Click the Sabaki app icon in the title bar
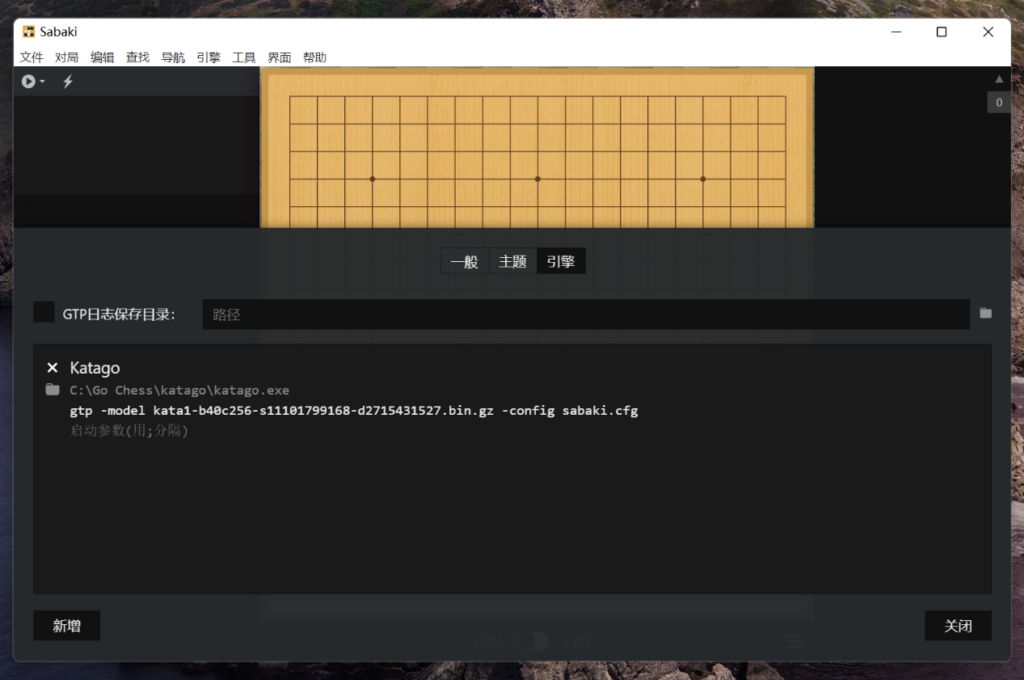This screenshot has width=1024, height=680. point(29,31)
